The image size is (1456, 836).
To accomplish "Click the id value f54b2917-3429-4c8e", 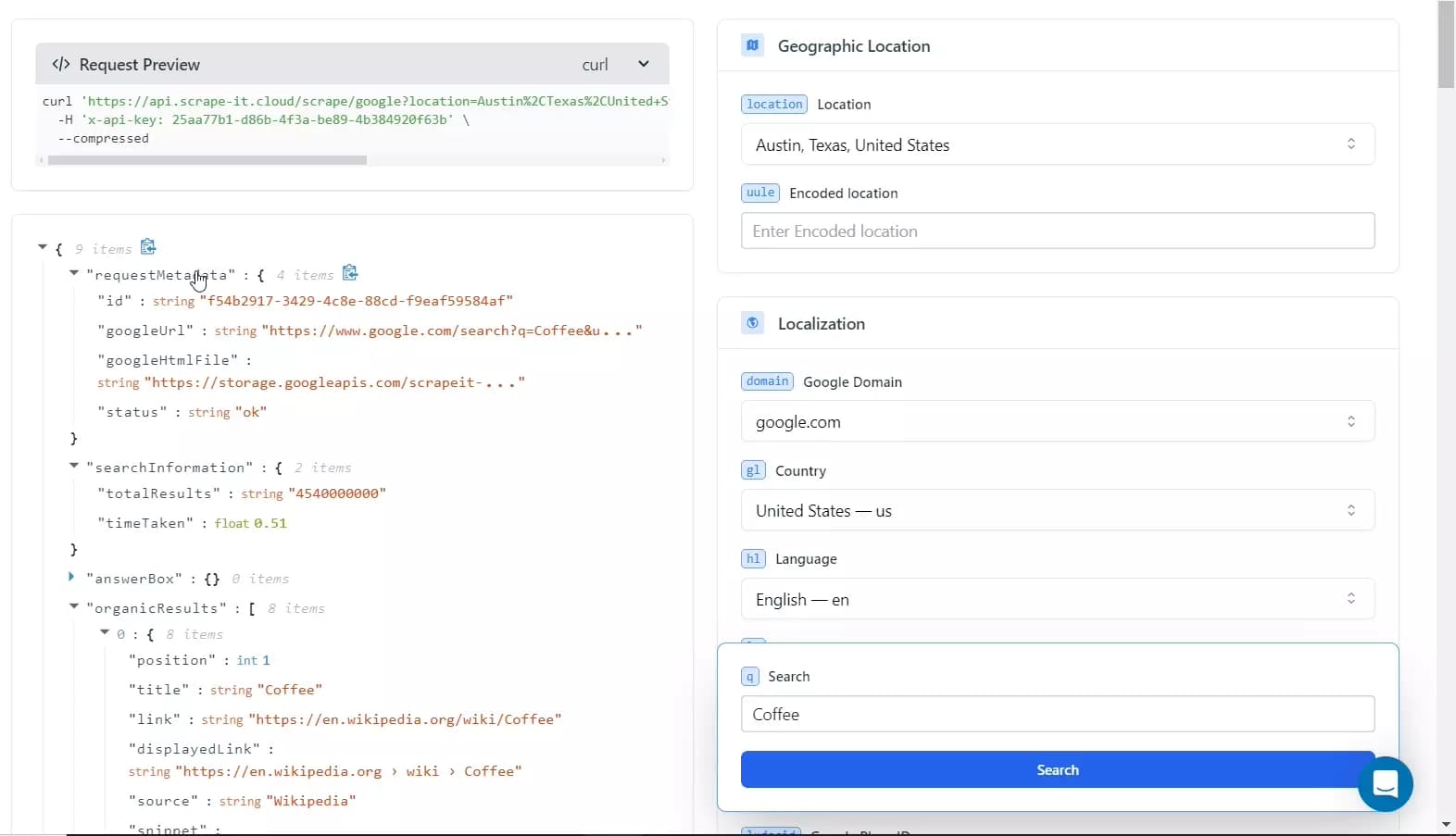I will point(357,301).
